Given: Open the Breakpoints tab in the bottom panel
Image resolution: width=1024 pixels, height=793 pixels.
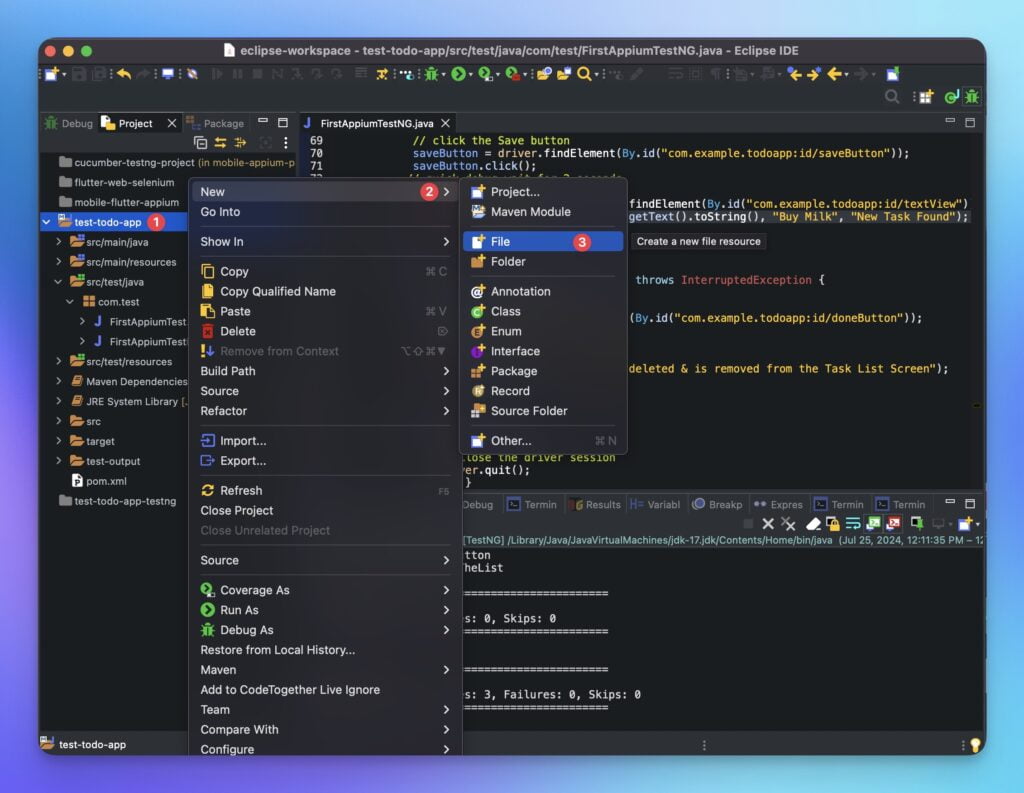Looking at the screenshot, I should coord(717,504).
